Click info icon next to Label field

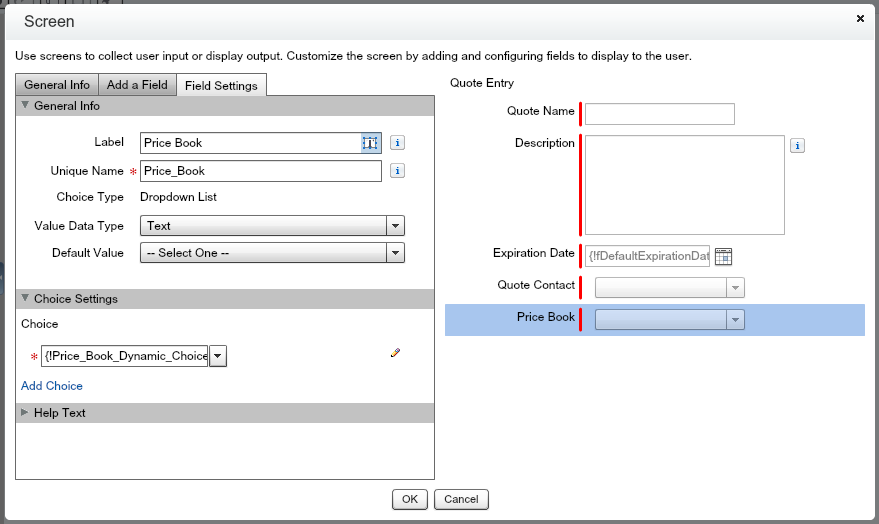click(397, 143)
